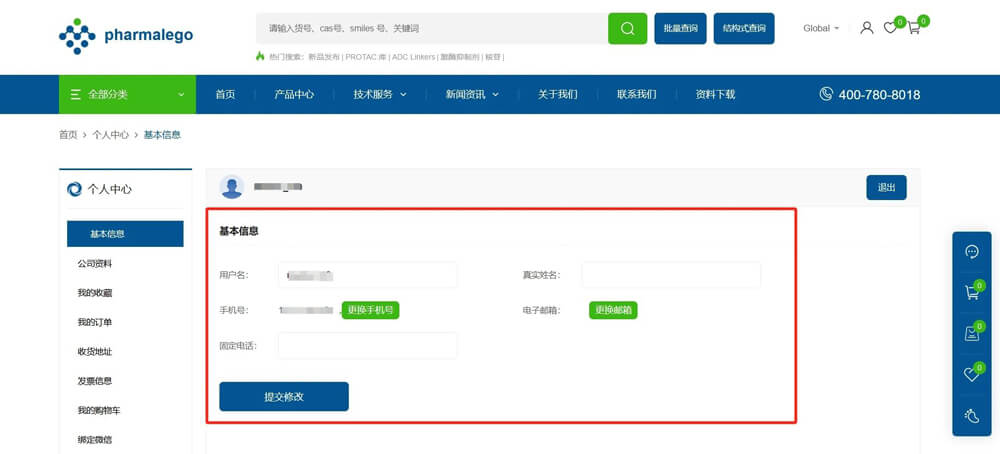Click the cart icon in floating sidebar

971,293
